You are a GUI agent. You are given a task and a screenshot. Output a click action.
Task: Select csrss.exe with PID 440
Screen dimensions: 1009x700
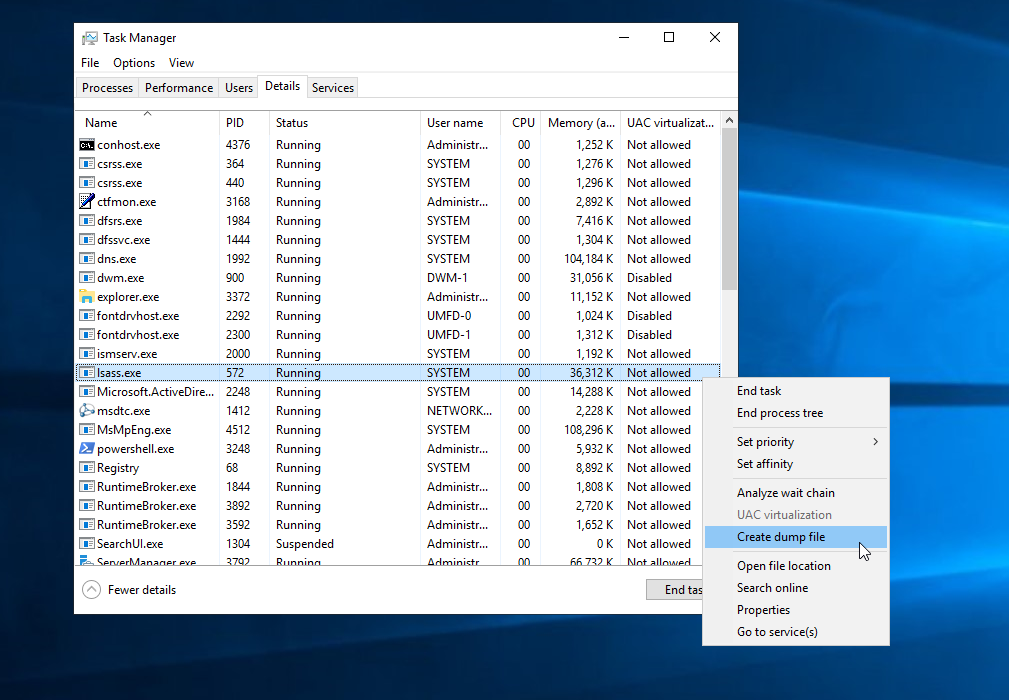click(x=398, y=183)
